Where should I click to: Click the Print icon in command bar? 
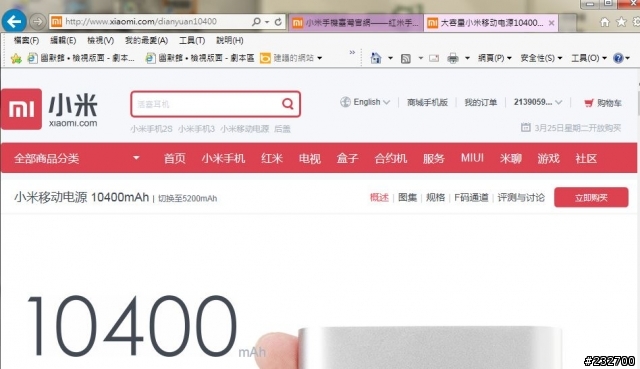coord(453,59)
